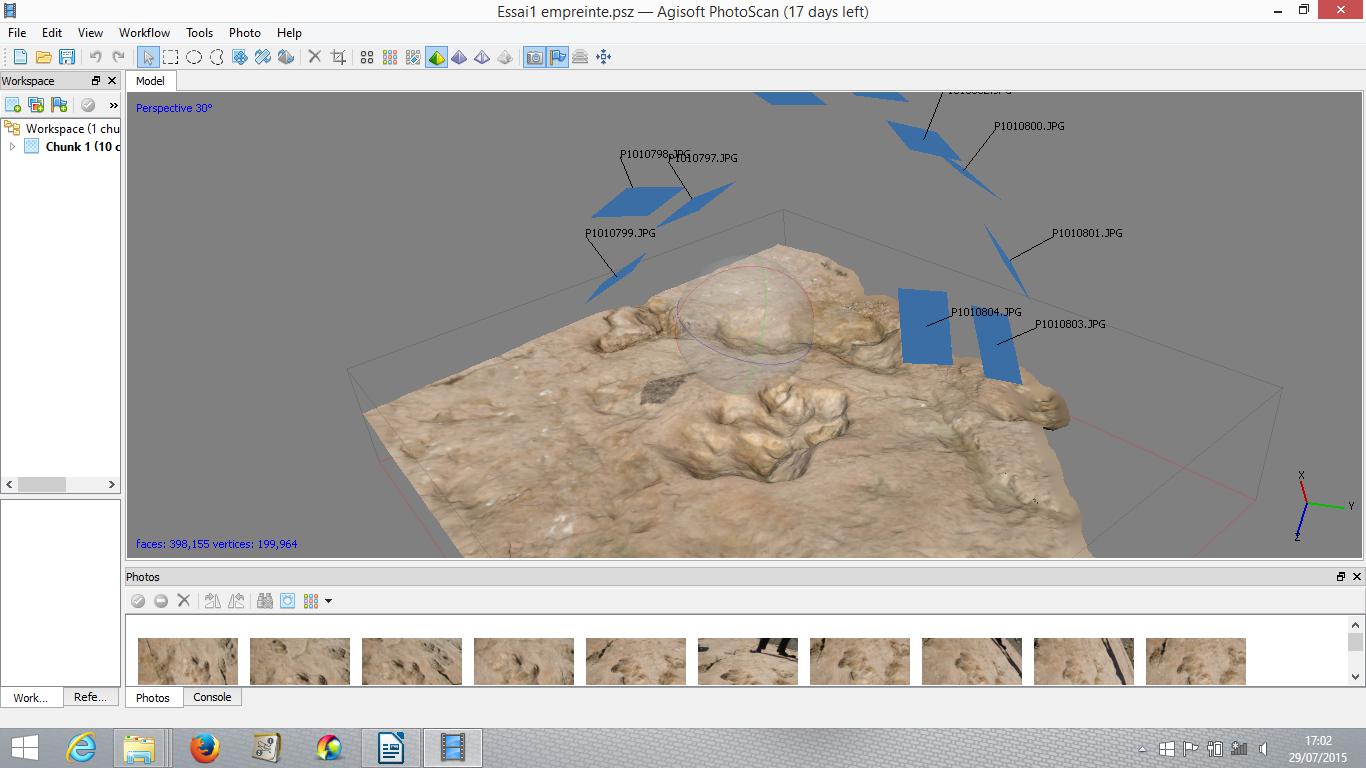Toggle Show Cameras in model view
The height and width of the screenshot is (768, 1366).
tap(535, 57)
